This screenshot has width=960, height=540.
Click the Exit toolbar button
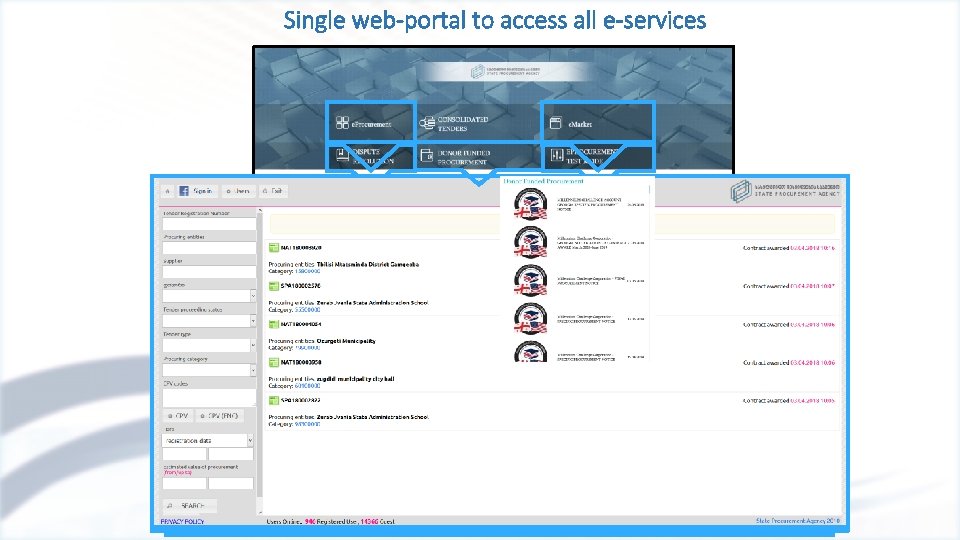(272, 191)
